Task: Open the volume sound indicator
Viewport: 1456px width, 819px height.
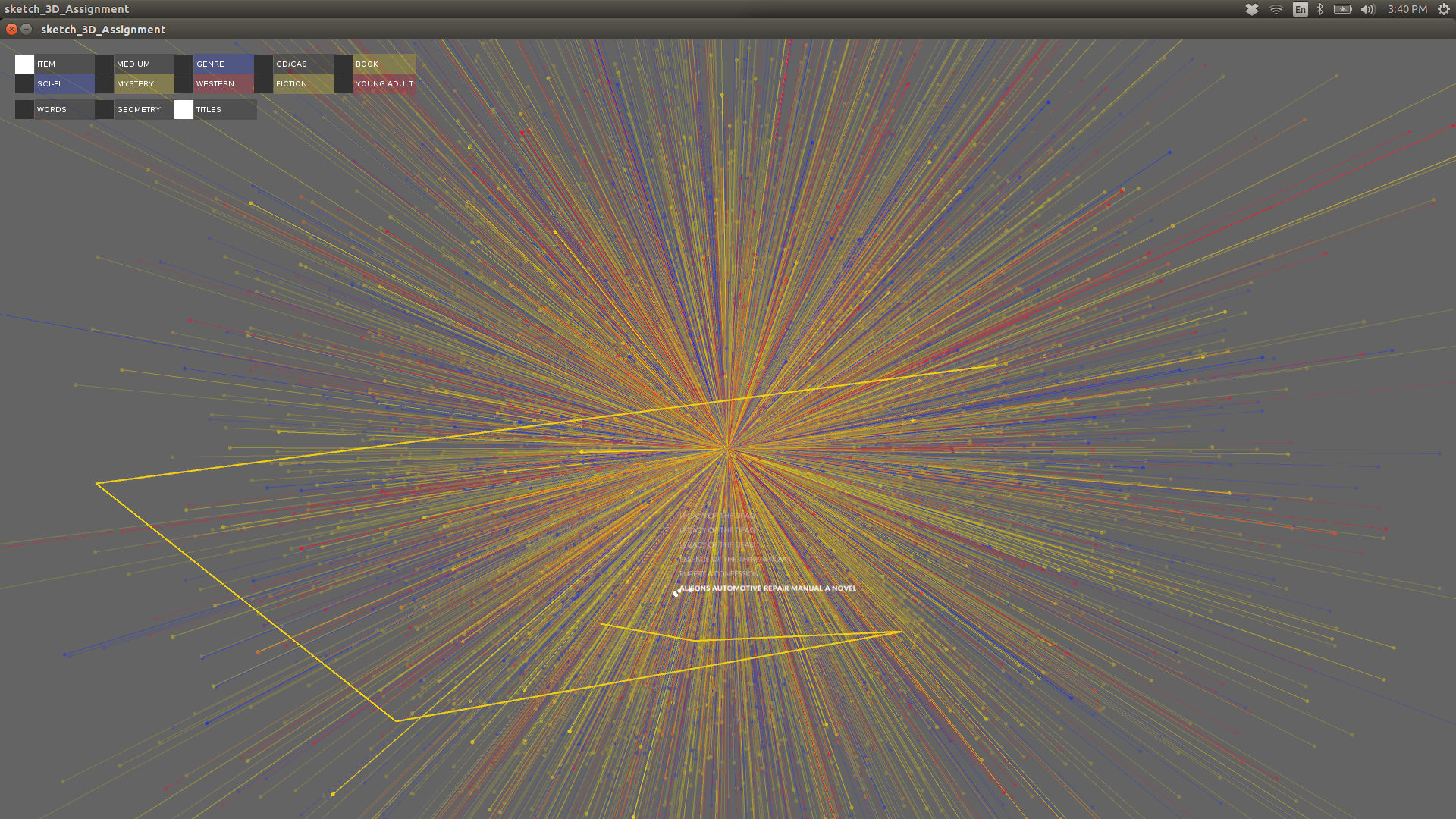Action: [x=1367, y=9]
